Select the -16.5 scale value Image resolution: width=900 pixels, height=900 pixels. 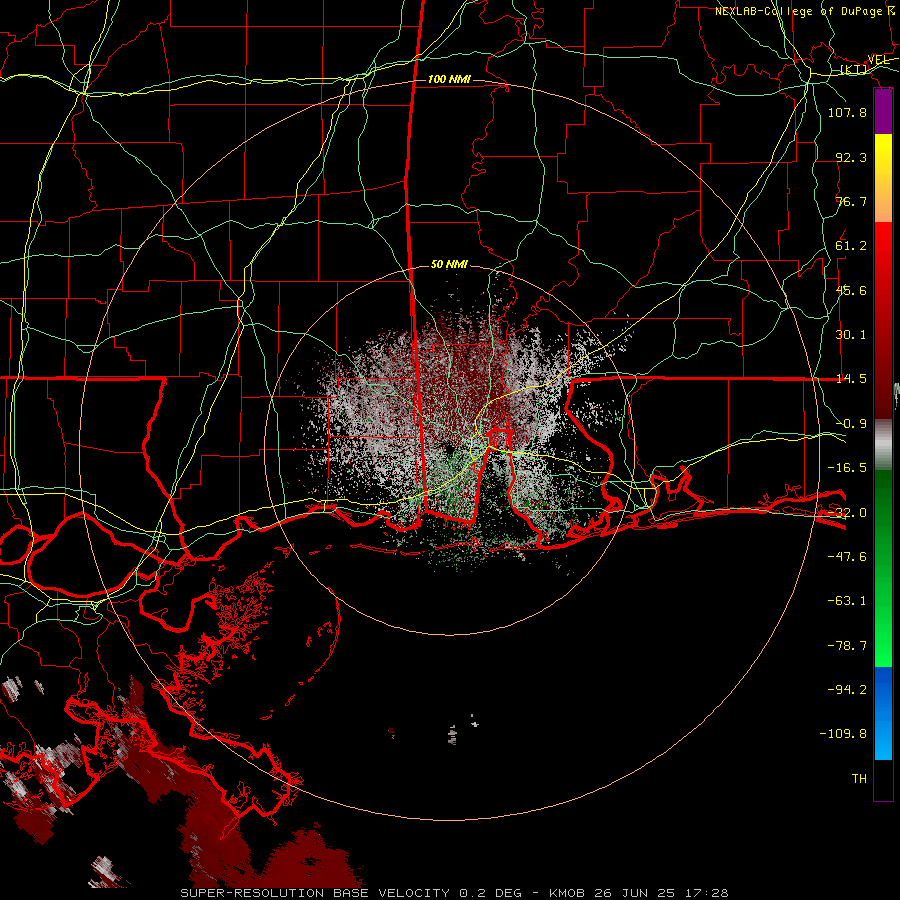(x=847, y=468)
